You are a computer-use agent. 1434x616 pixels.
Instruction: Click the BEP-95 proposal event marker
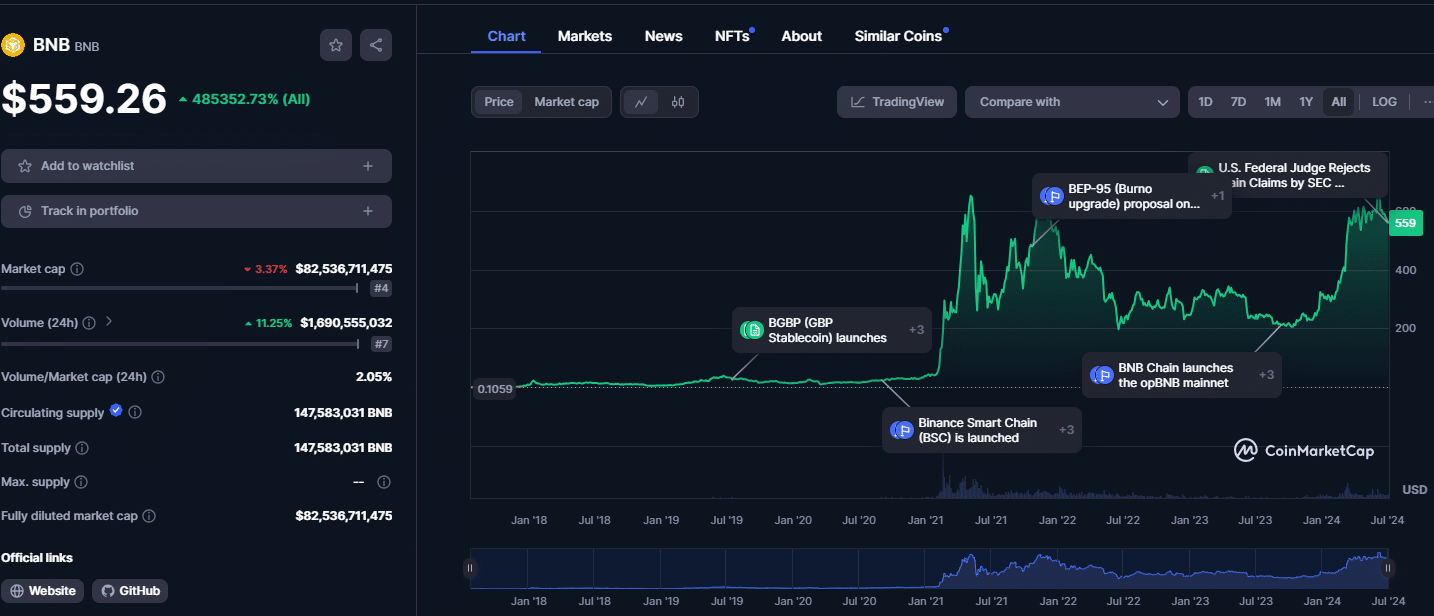coord(1051,197)
